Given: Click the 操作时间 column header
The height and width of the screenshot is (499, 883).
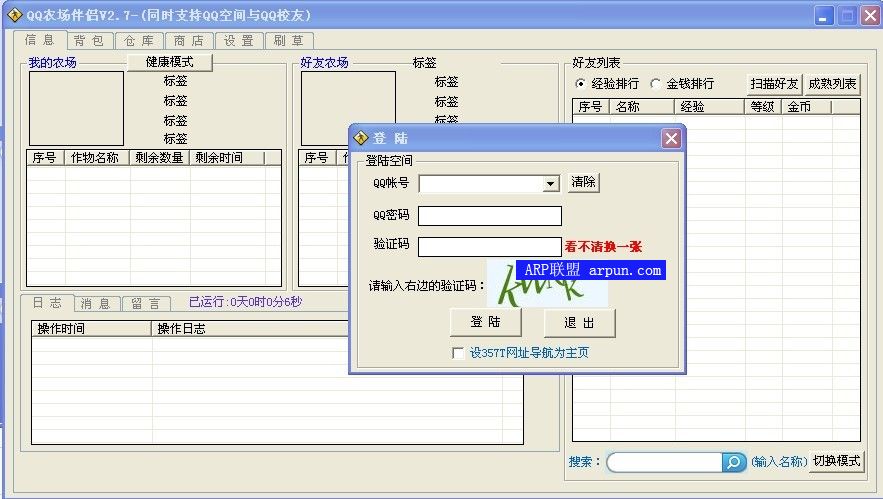Looking at the screenshot, I should (x=92, y=328).
